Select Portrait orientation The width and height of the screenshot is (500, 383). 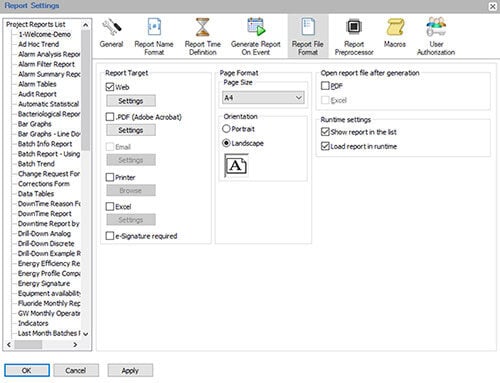tap(226, 129)
